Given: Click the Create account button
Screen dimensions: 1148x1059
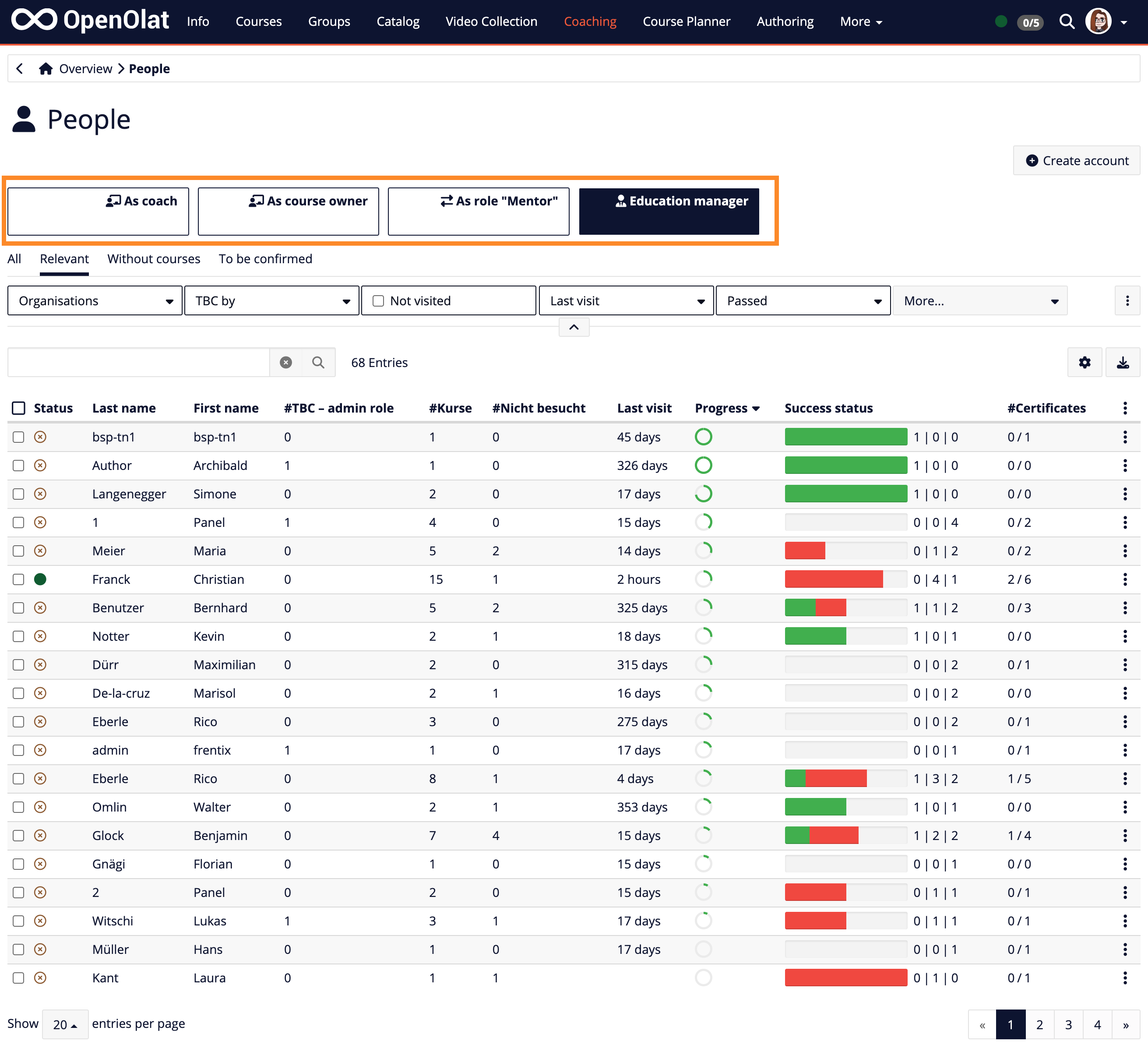Looking at the screenshot, I should (1076, 160).
